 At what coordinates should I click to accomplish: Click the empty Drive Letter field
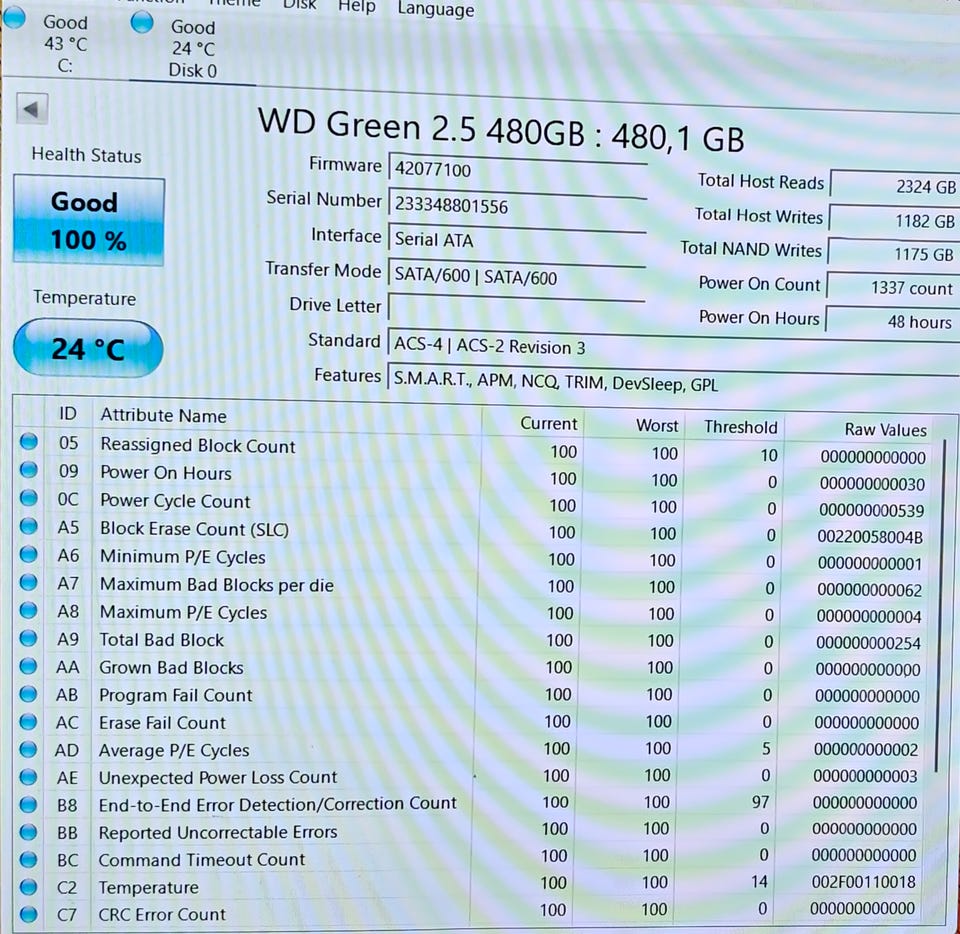click(516, 309)
